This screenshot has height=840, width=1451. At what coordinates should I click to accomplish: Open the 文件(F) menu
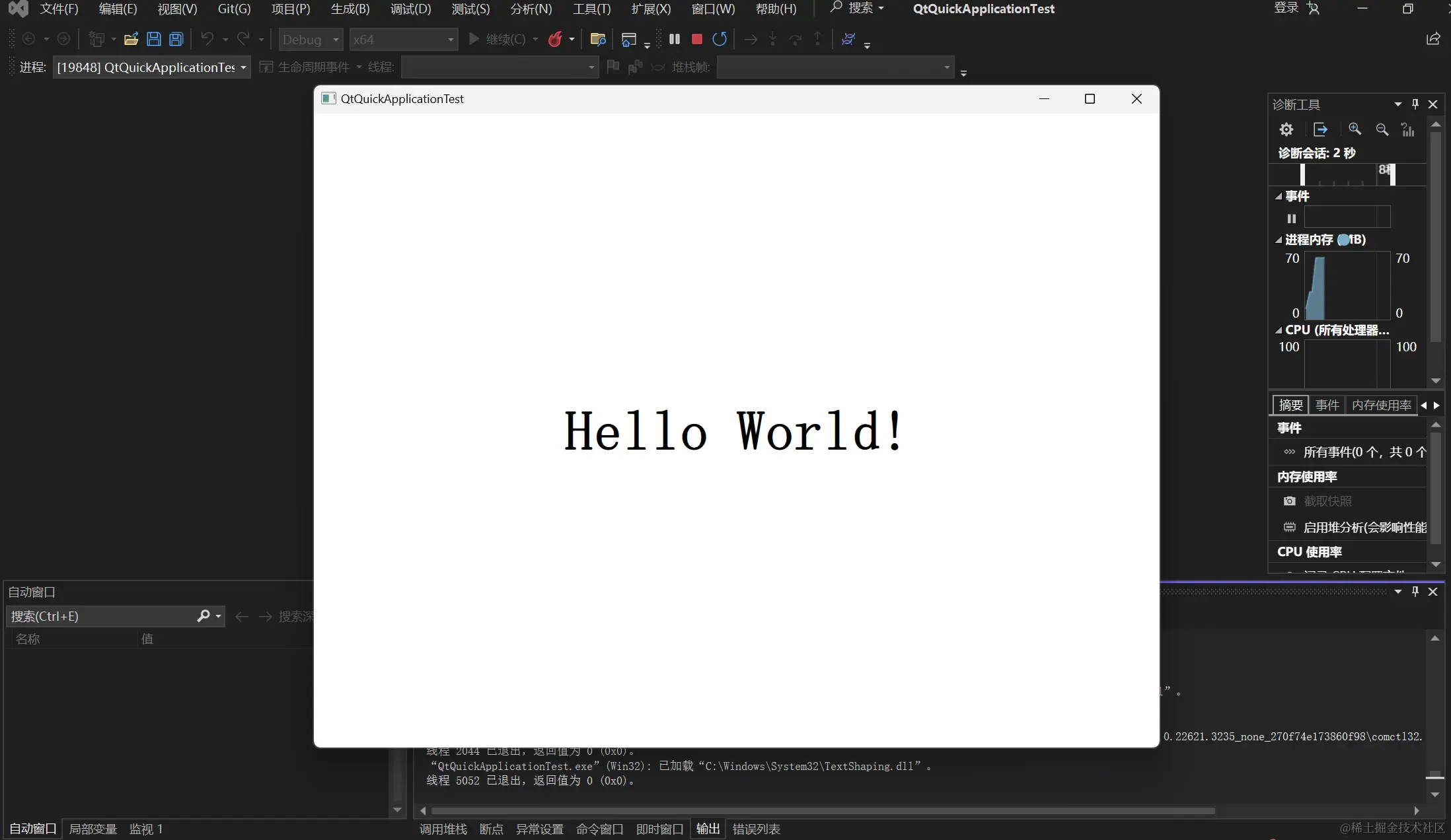[59, 9]
